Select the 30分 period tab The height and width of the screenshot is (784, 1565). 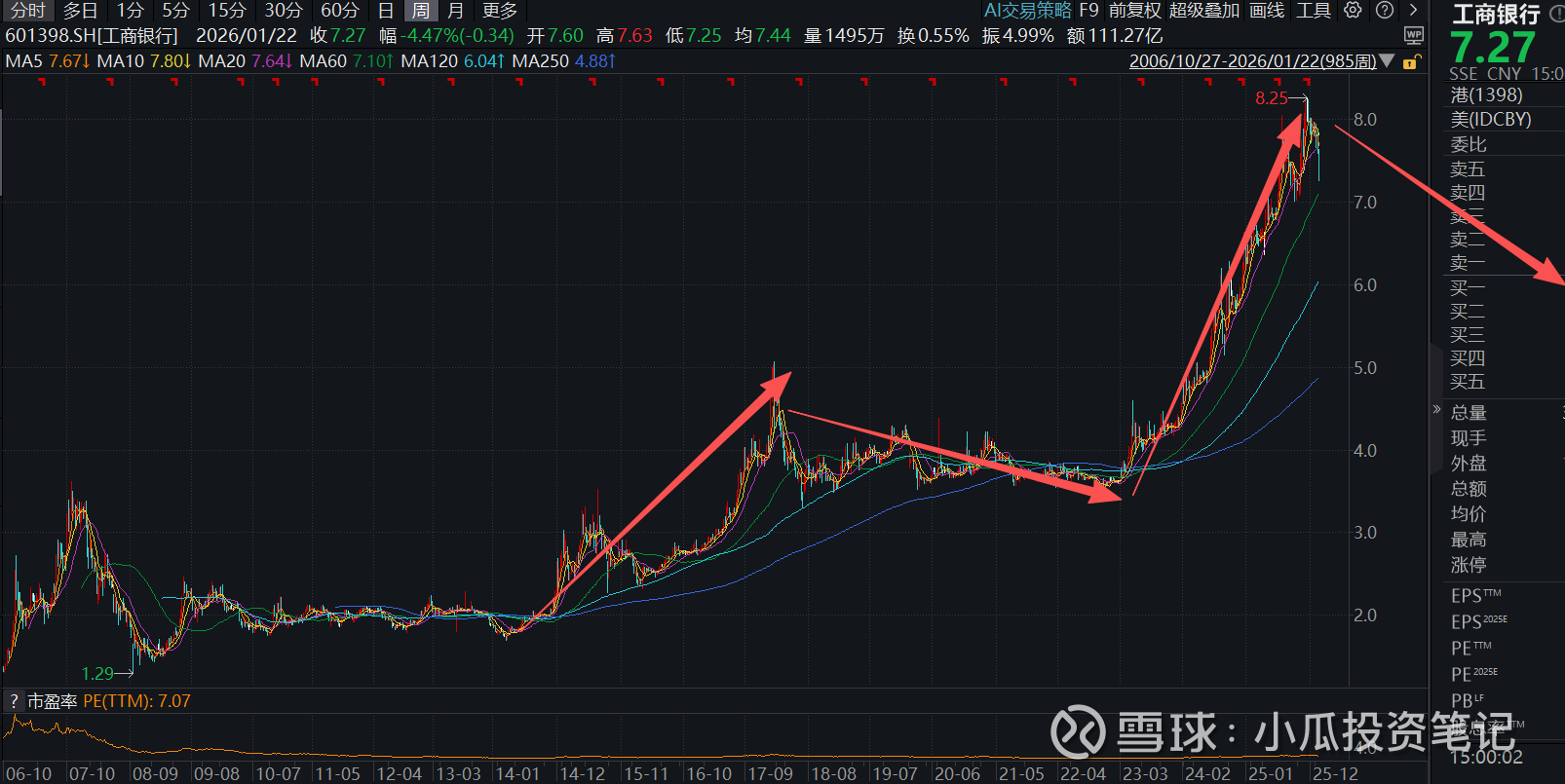pos(284,11)
